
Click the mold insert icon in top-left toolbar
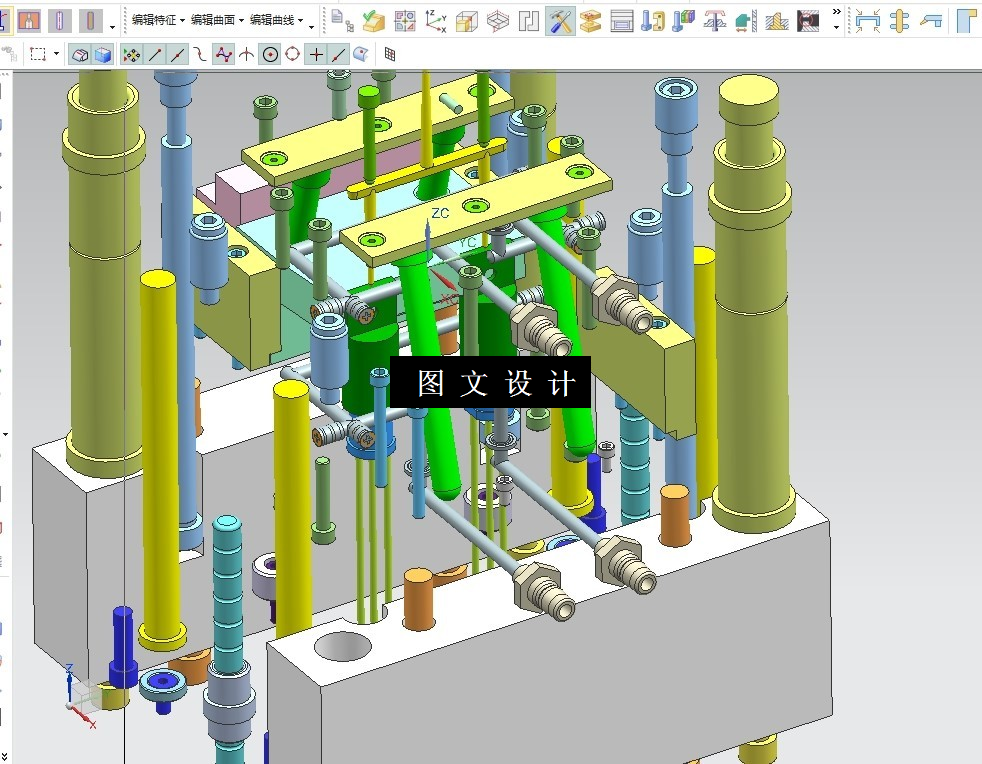[x=28, y=20]
